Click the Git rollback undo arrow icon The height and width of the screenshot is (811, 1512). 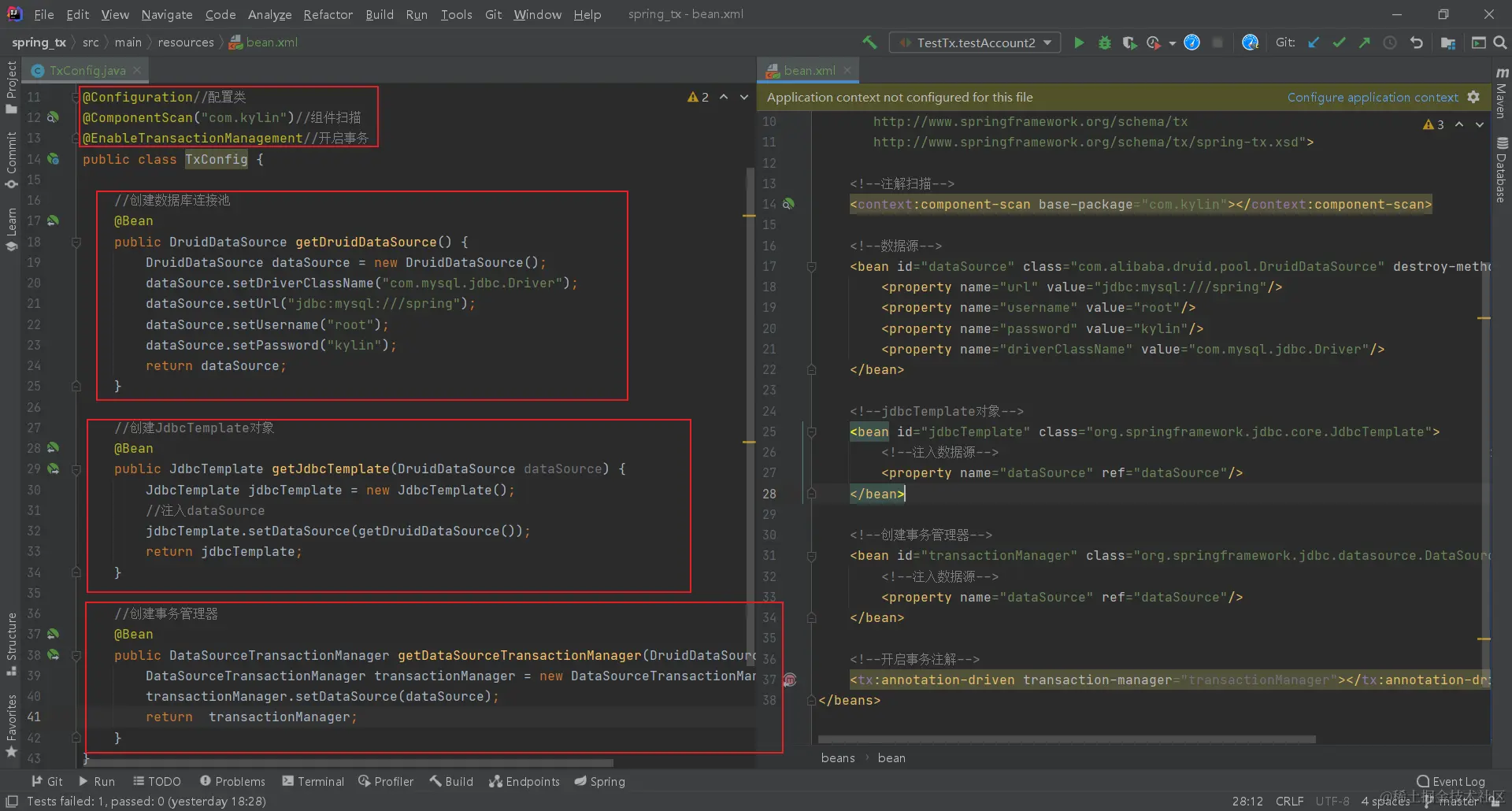point(1416,43)
